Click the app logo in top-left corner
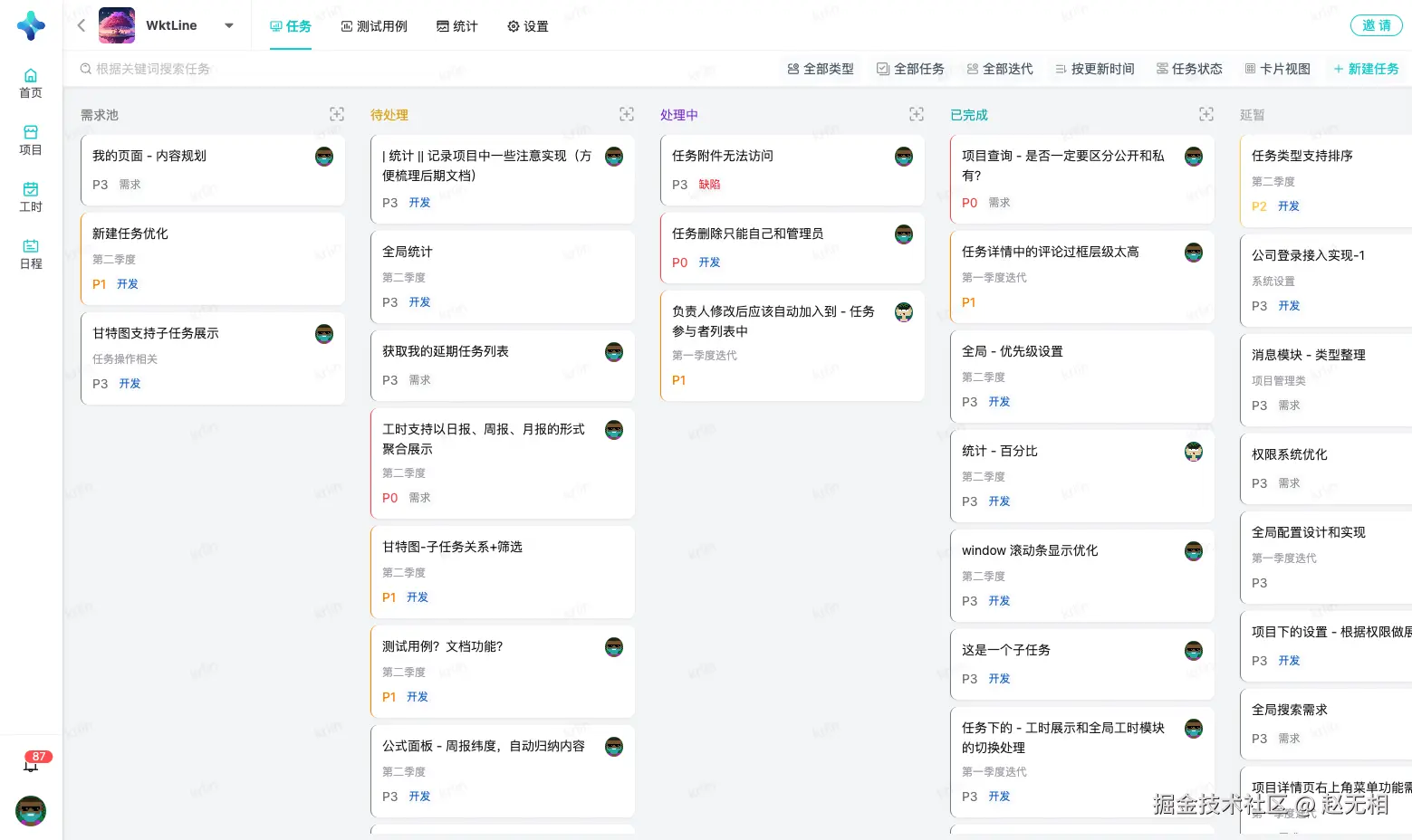Viewport: 1412px width, 840px height. point(31,25)
